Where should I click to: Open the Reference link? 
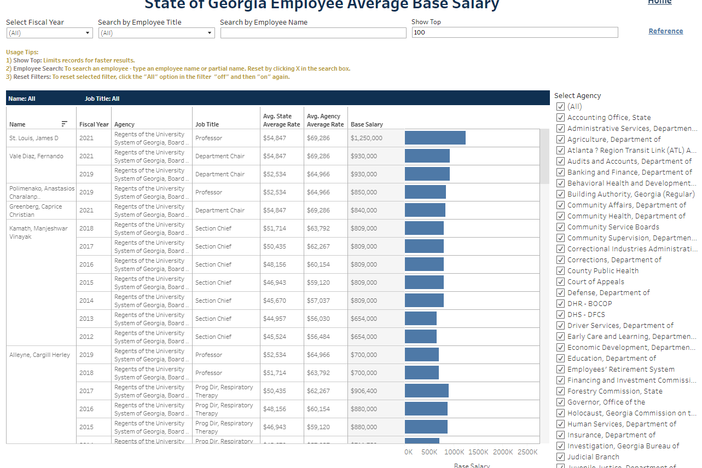[x=666, y=31]
